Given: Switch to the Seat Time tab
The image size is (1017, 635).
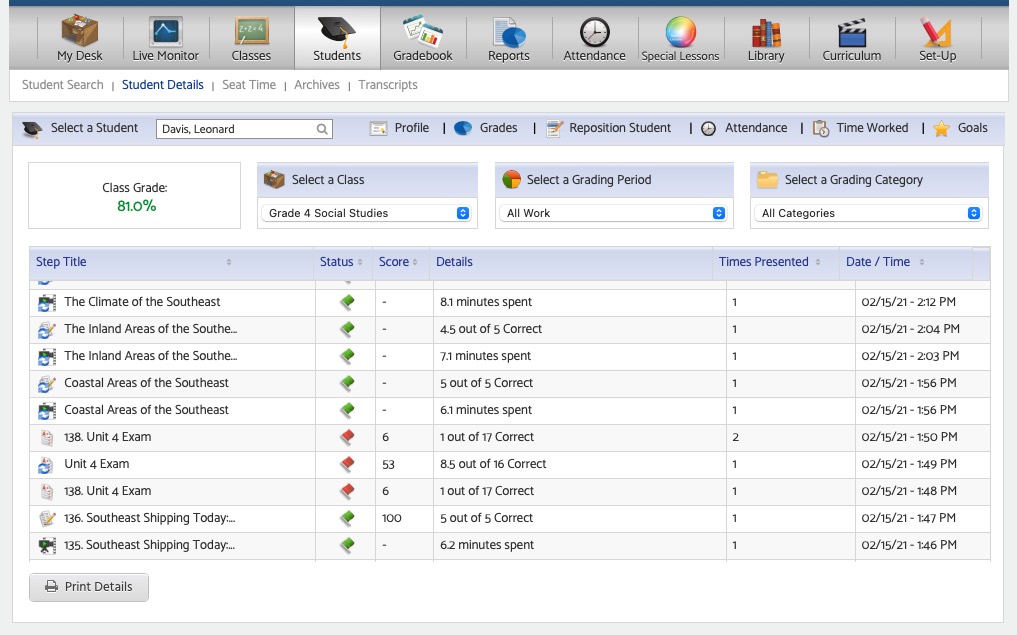Looking at the screenshot, I should [249, 84].
